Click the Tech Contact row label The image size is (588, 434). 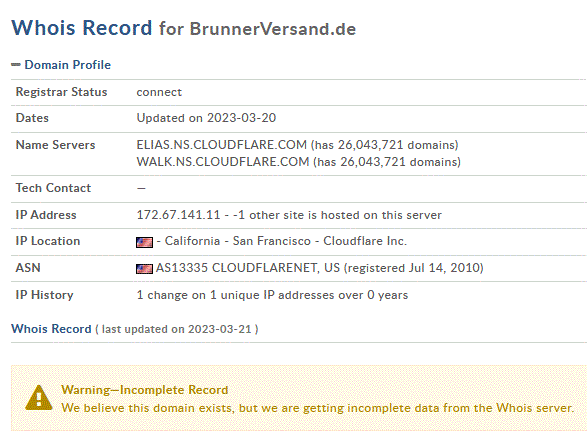pos(53,188)
